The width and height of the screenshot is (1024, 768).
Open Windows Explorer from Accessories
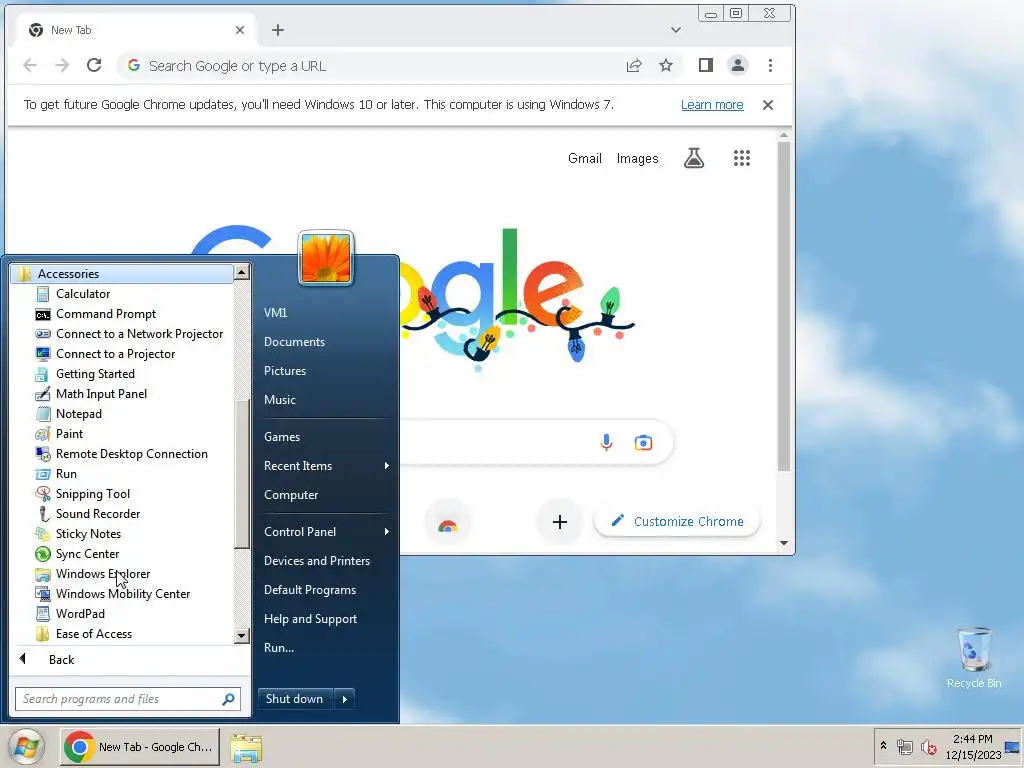103,574
